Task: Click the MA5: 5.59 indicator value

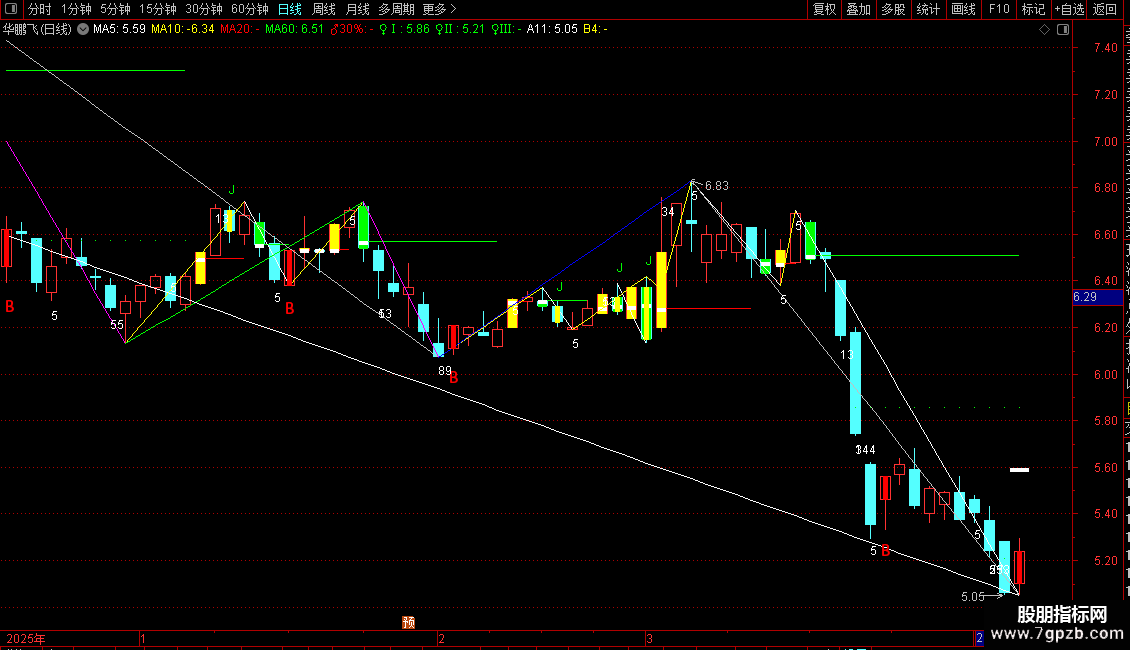Action: pos(119,29)
